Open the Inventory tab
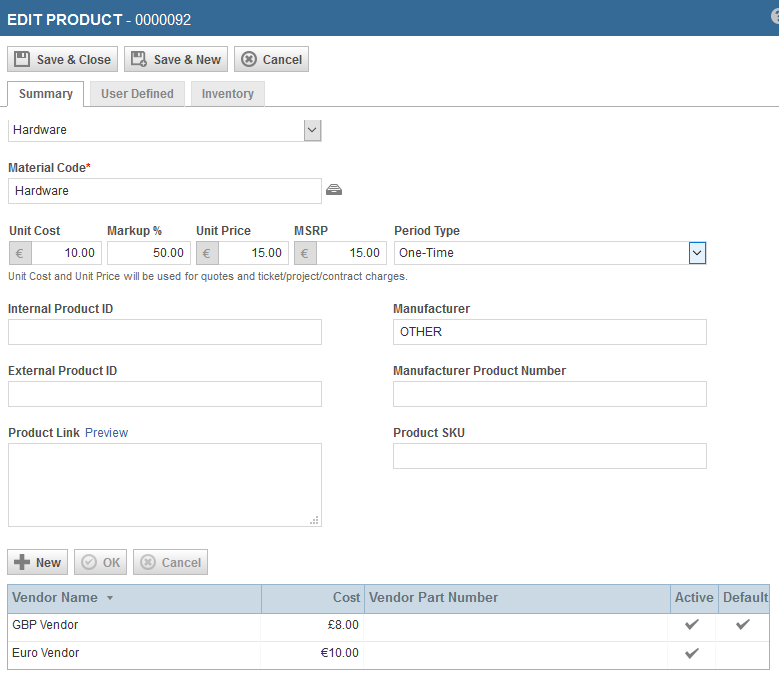This screenshot has width=779, height=677. pos(227,94)
